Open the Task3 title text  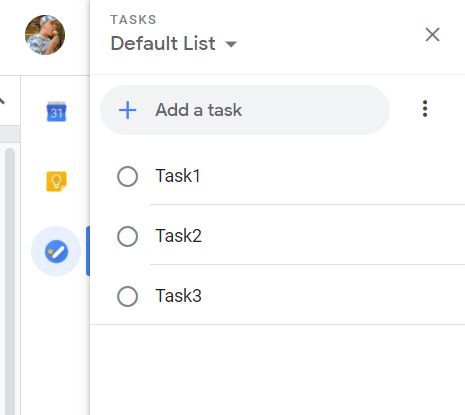tap(178, 296)
